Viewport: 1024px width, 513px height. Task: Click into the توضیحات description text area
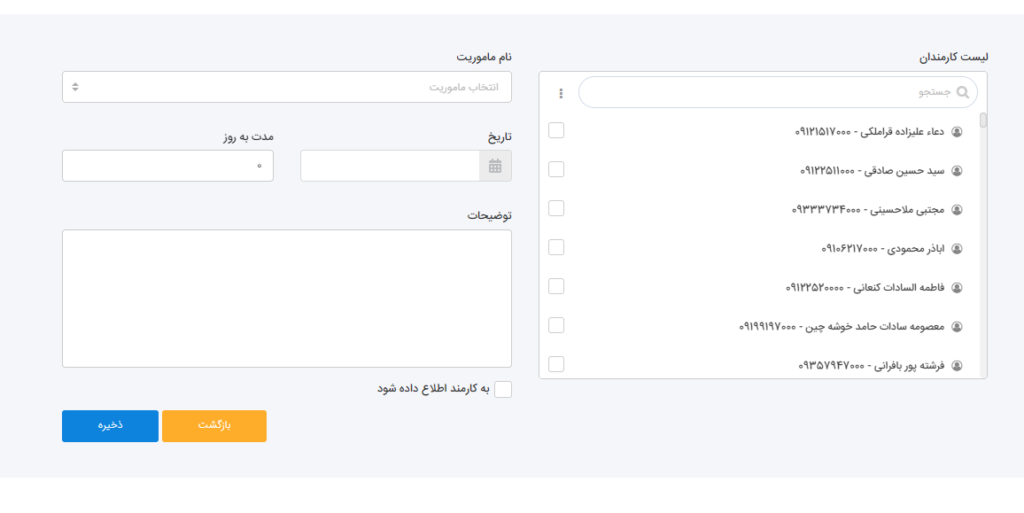(287, 298)
